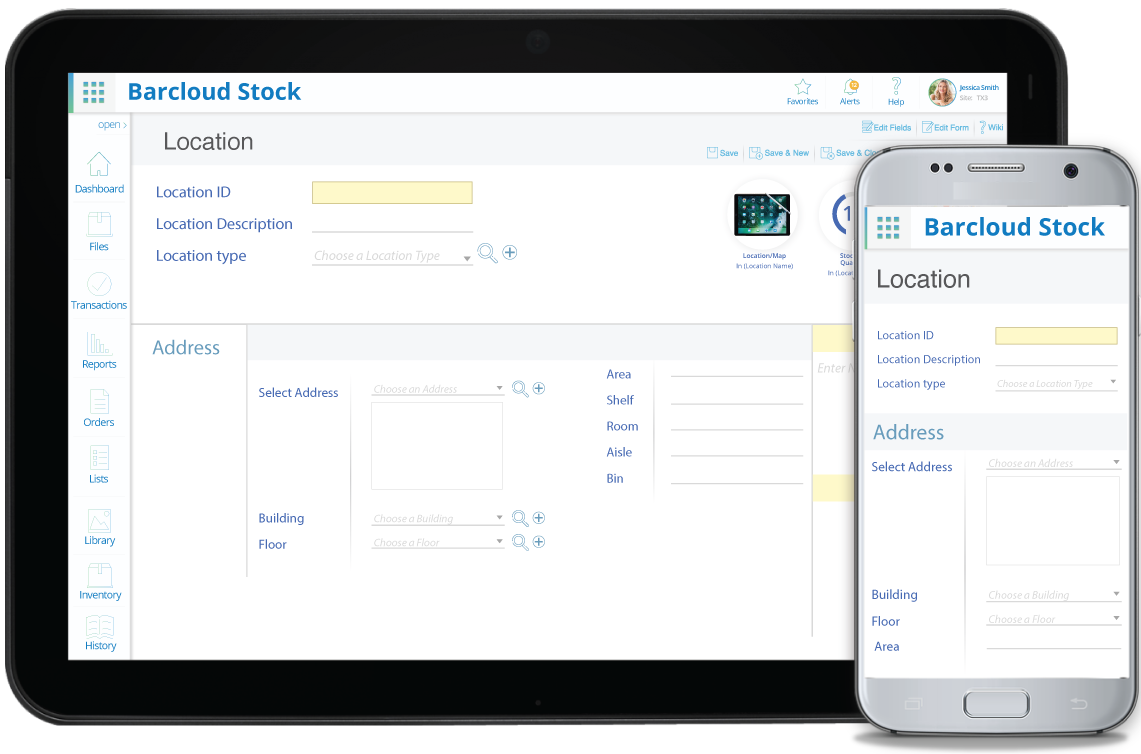
Task: Go to Dashboard in sidebar
Action: tap(99, 173)
